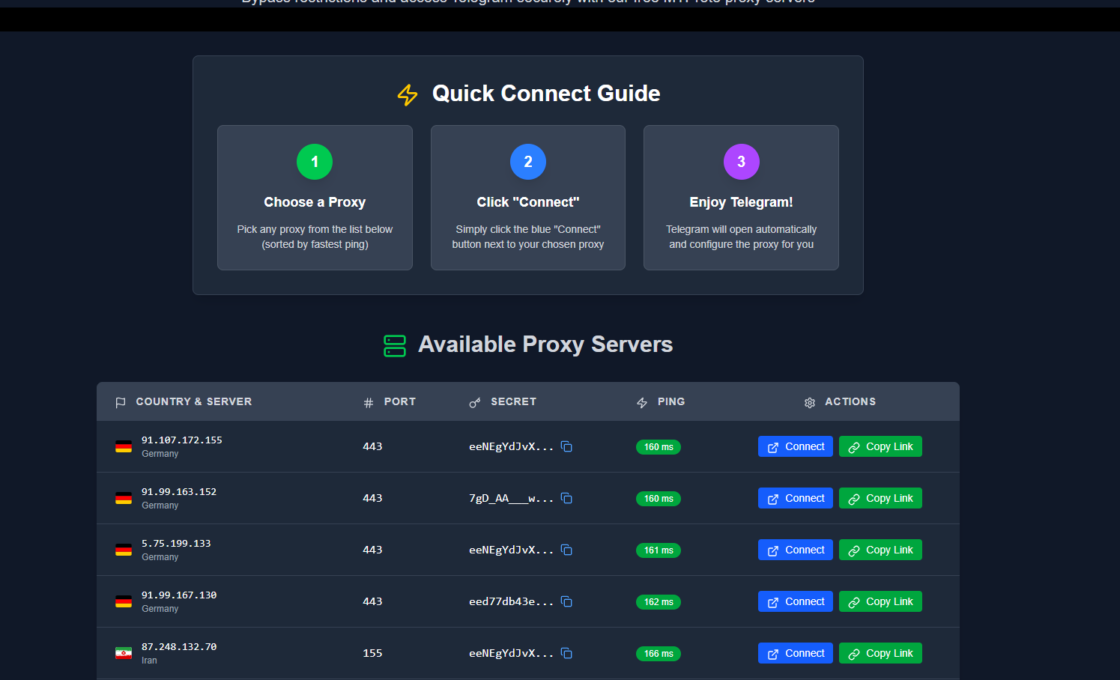
Task: Copy link for Iran proxy 87.248.132.70
Action: pyautogui.click(x=880, y=653)
